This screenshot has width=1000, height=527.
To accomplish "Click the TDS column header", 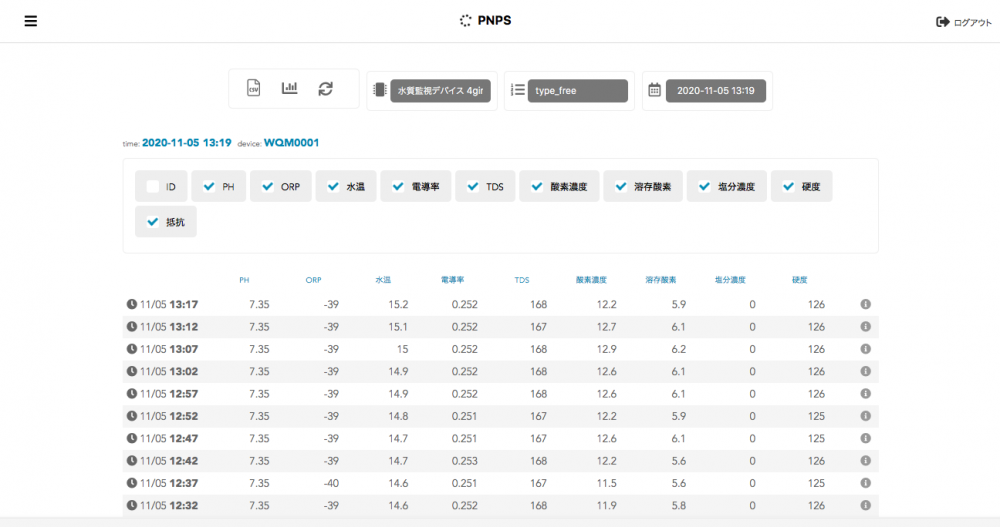I will pos(522,280).
